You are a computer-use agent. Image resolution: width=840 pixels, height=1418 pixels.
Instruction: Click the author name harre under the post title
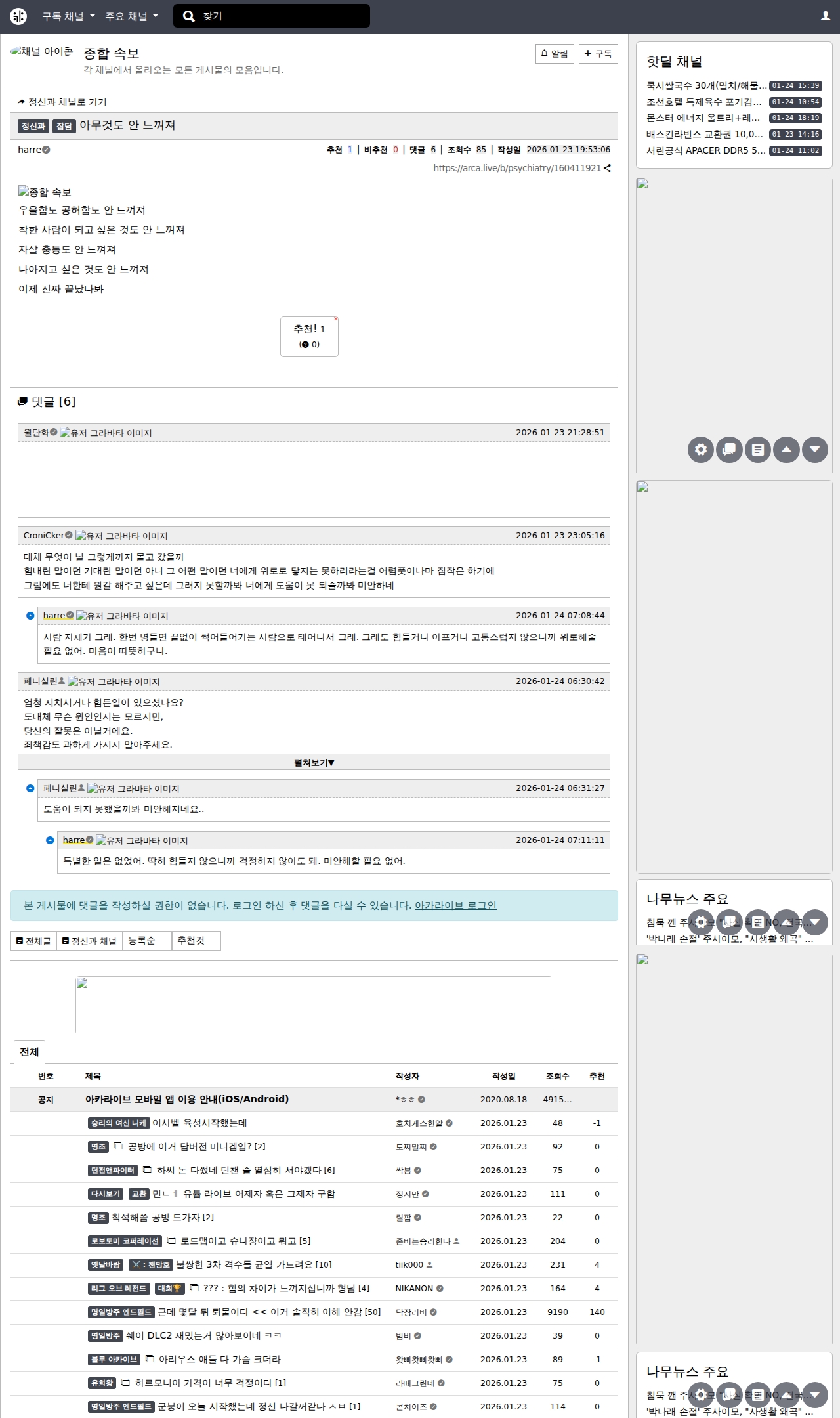click(30, 150)
